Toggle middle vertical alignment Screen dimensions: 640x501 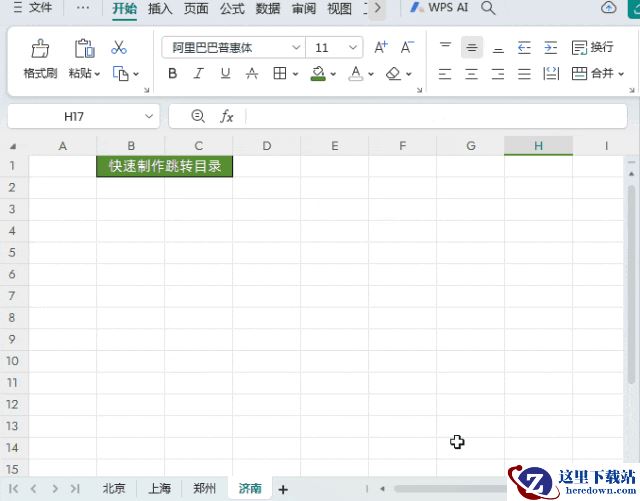pyautogui.click(x=472, y=47)
